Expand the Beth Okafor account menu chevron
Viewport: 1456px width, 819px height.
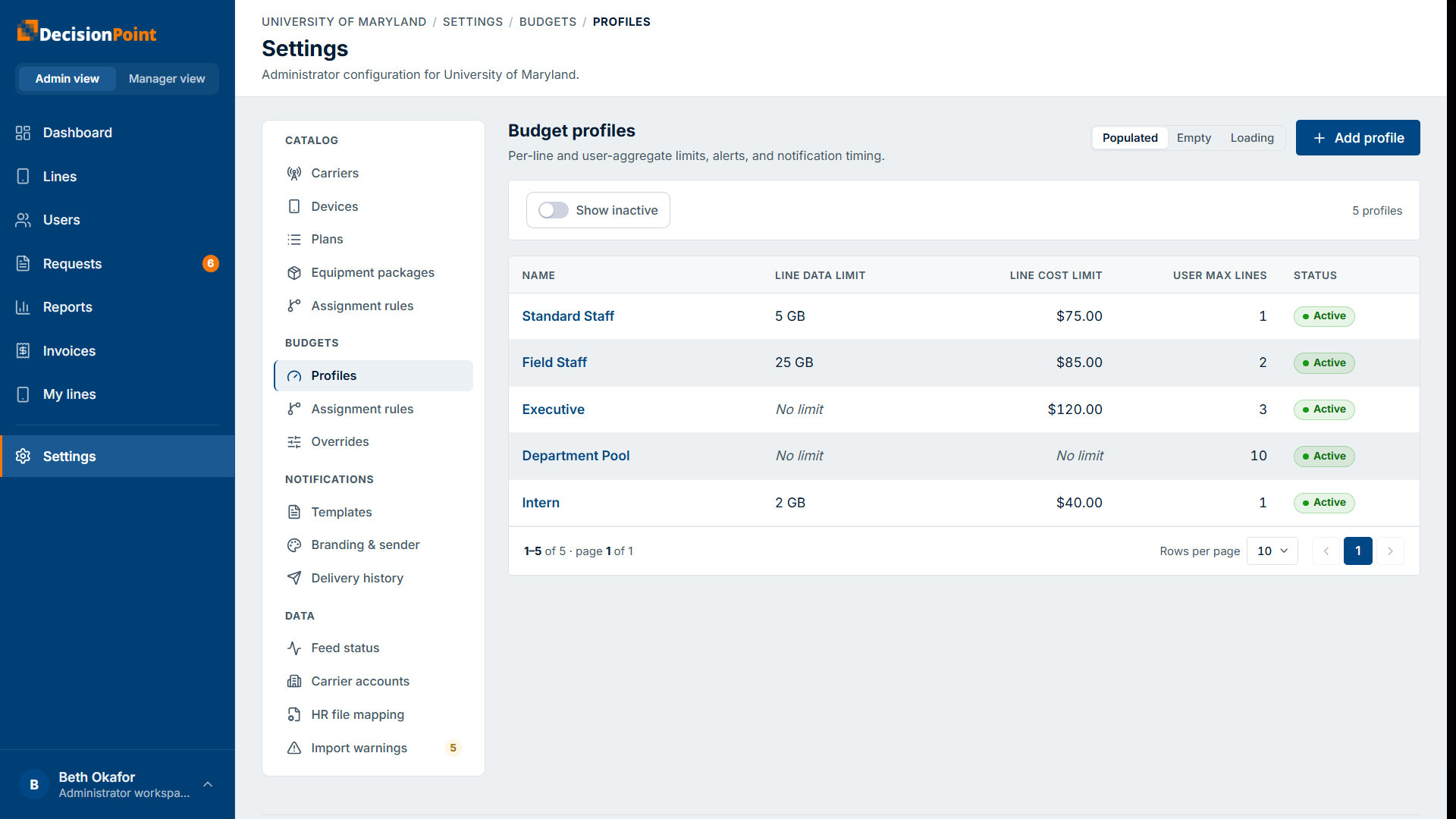tap(208, 785)
